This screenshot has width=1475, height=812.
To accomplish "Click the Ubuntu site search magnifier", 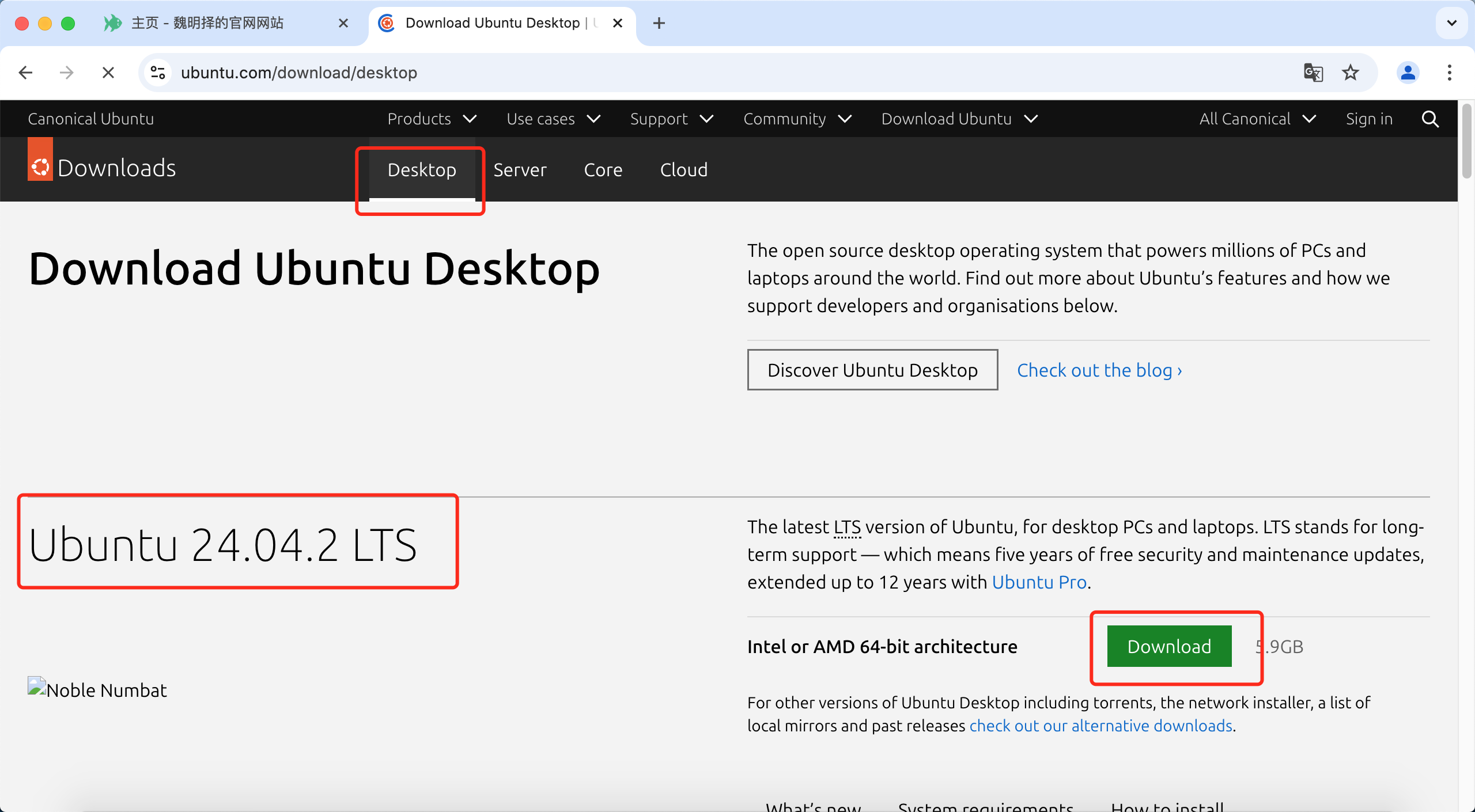I will click(x=1430, y=119).
